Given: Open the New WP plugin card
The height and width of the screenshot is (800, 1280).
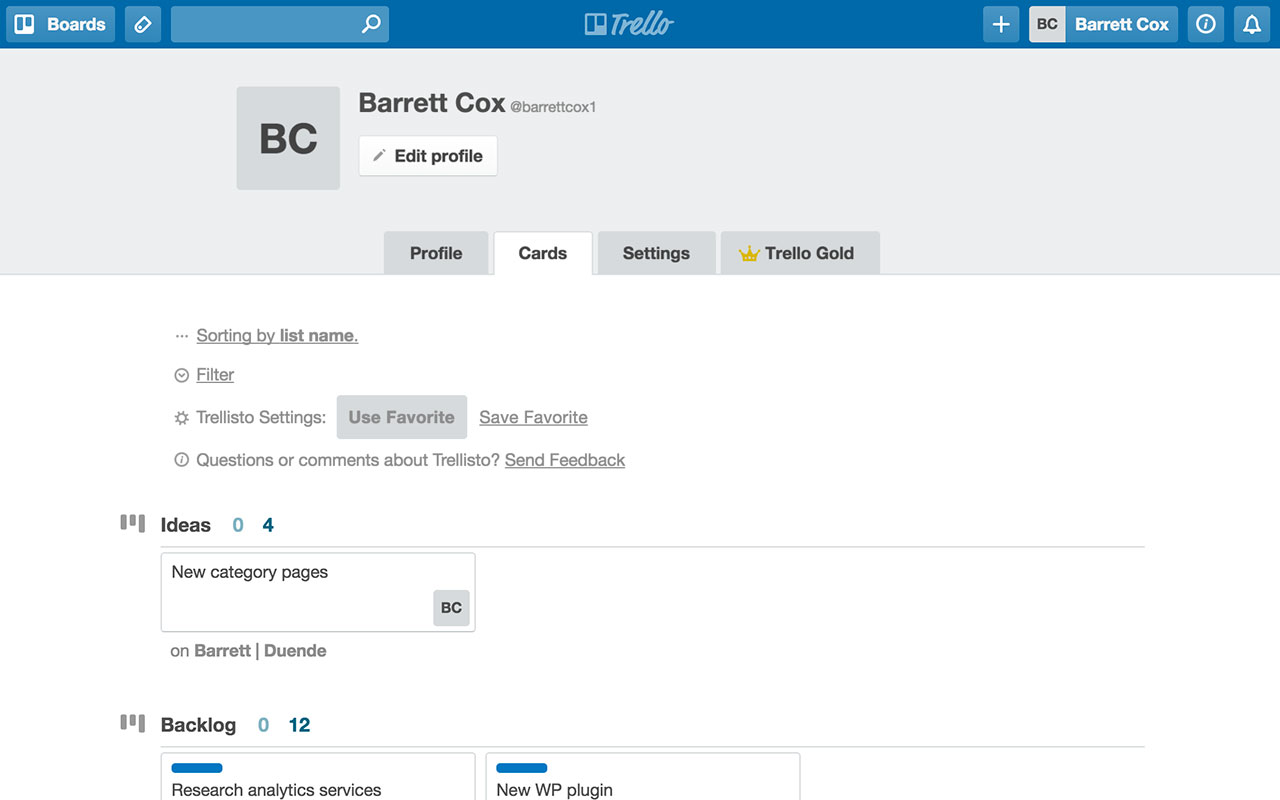Looking at the screenshot, I should click(x=643, y=777).
